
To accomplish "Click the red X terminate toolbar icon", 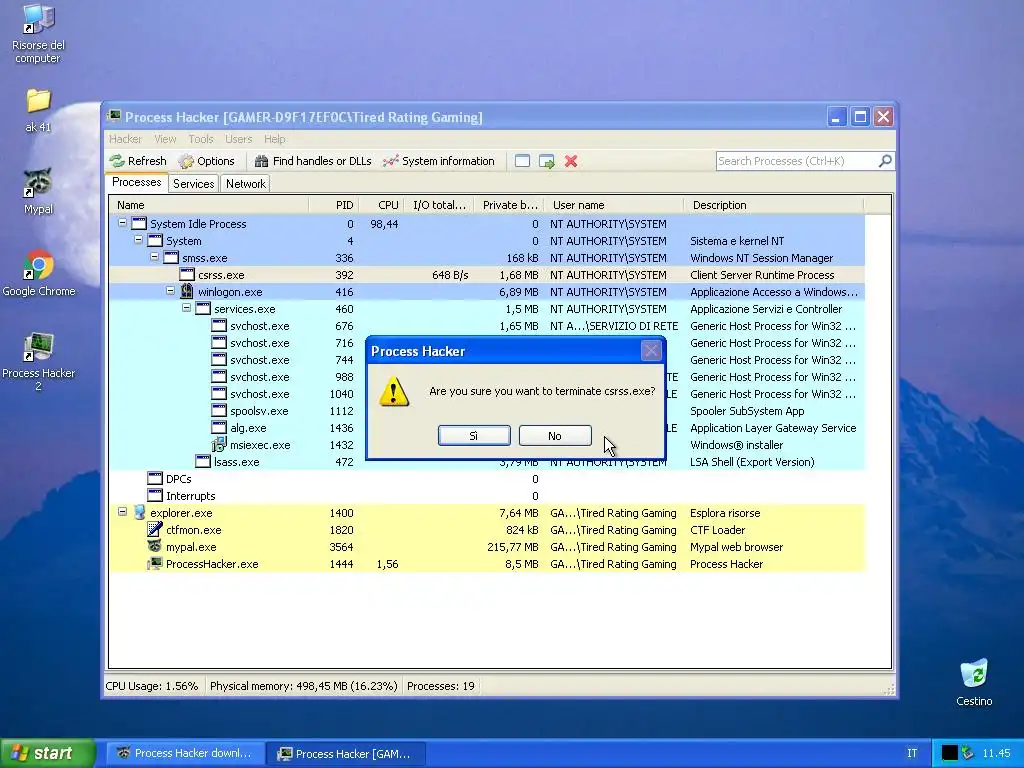I will click(x=571, y=161).
